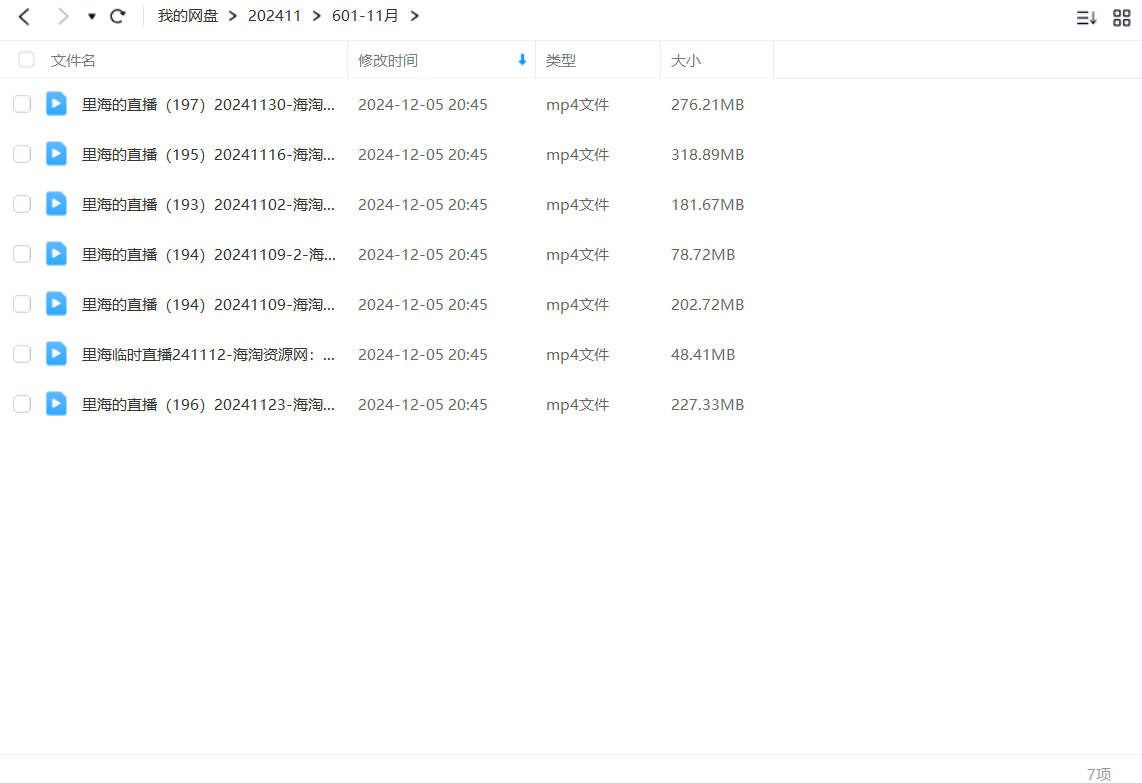The width and height of the screenshot is (1142, 783).
Task: Click the 276.21MB size value
Action: click(x=707, y=105)
